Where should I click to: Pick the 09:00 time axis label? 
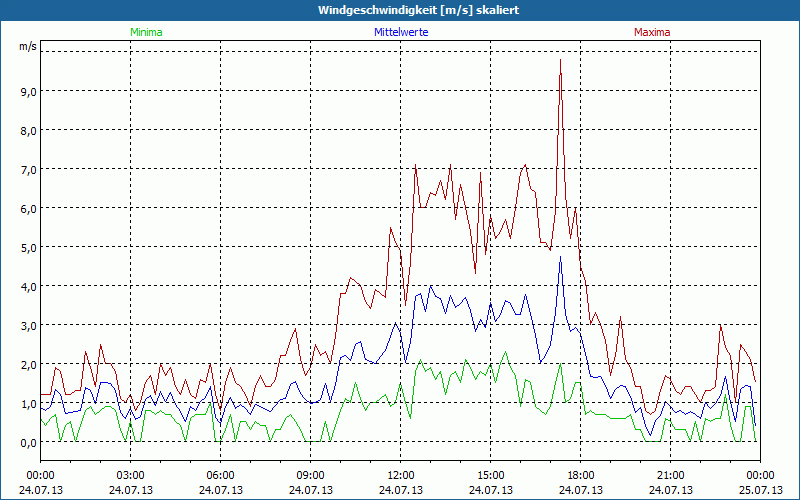point(311,475)
